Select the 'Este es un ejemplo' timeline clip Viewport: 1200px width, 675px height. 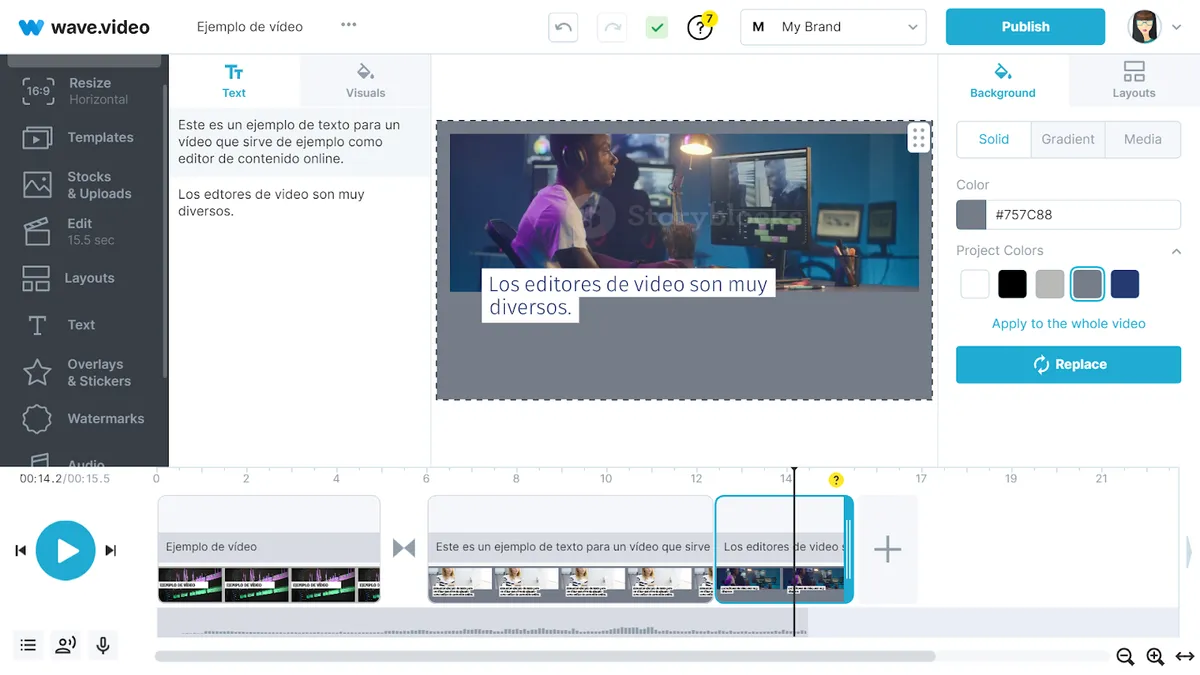(570, 549)
